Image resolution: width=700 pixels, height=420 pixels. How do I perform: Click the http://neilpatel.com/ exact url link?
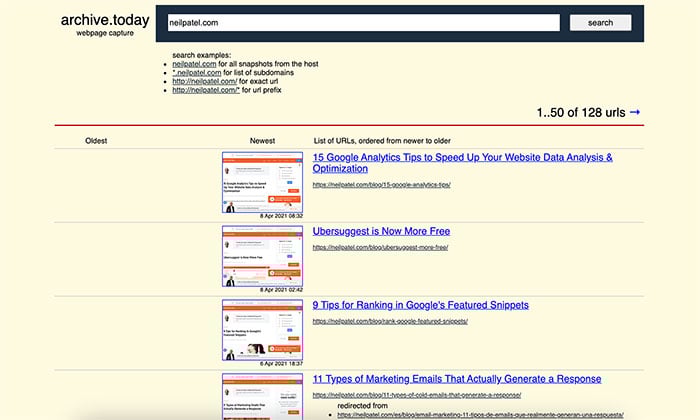click(204, 81)
